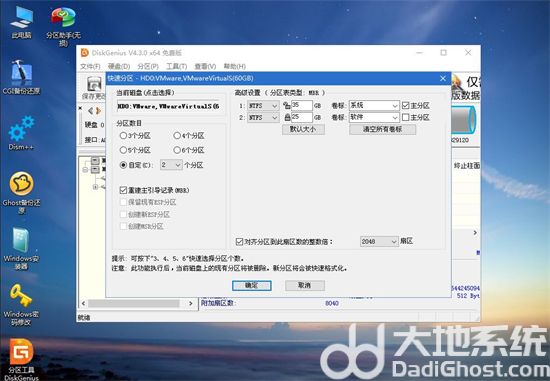The height and width of the screenshot is (381, 550).
Task: Open the 工具(T) menu
Action: pyautogui.click(x=176, y=66)
